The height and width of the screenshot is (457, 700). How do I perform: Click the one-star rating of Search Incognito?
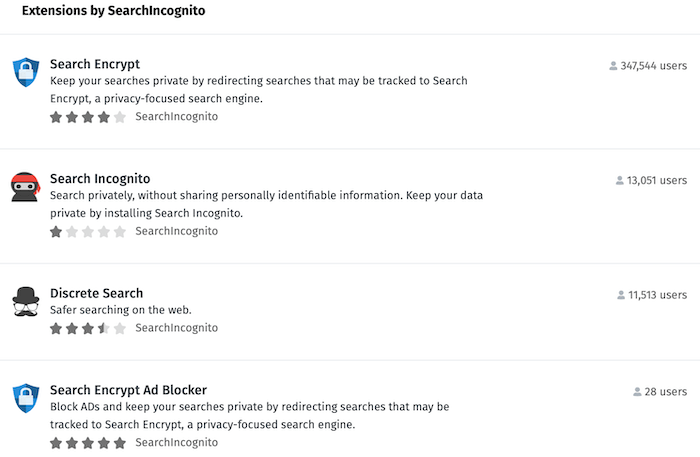click(x=88, y=232)
